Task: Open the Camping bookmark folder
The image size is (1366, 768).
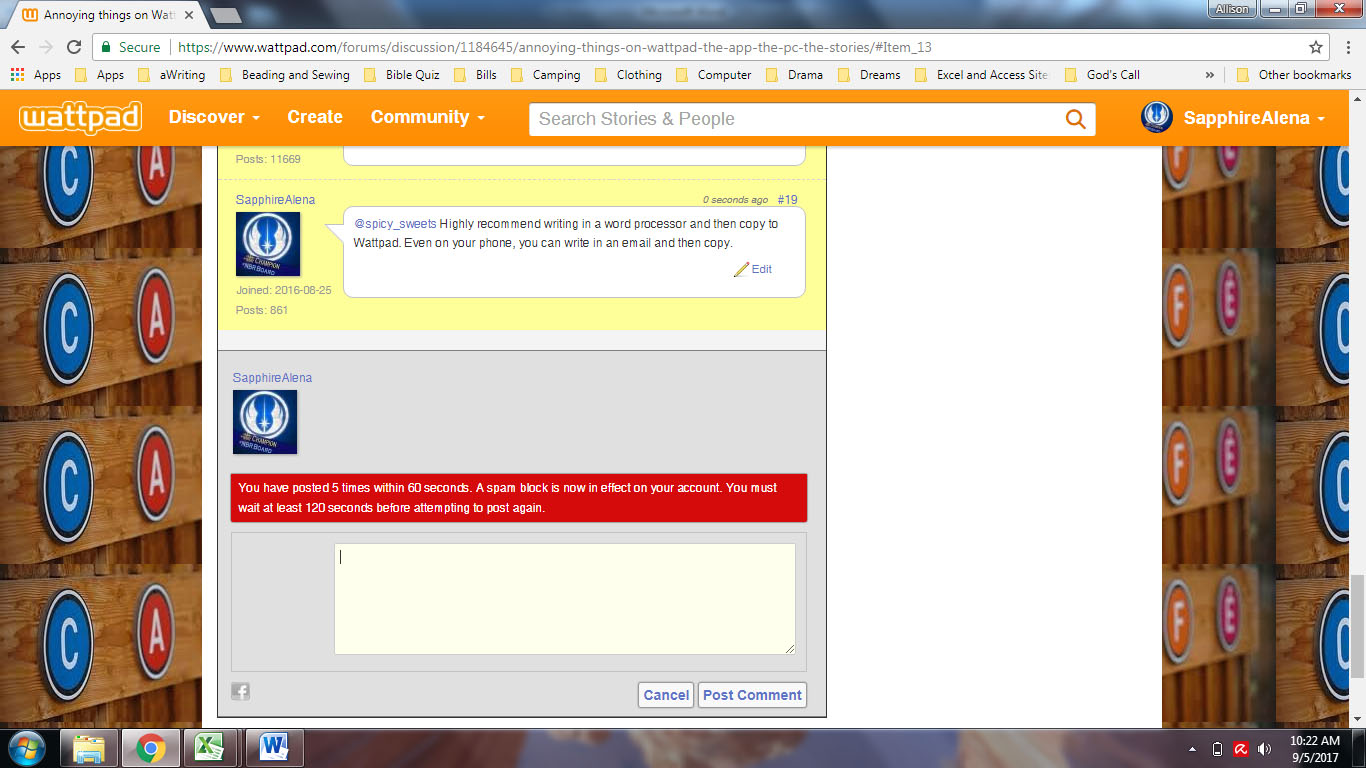Action: click(x=546, y=75)
